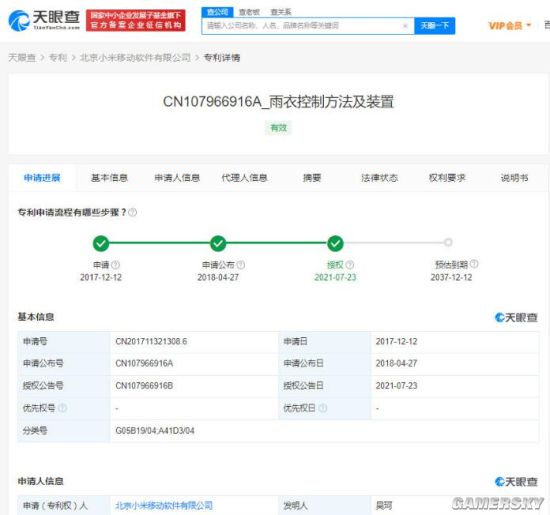Click application number CN201711321308.6
The height and width of the screenshot is (515, 550).
[x=151, y=341]
